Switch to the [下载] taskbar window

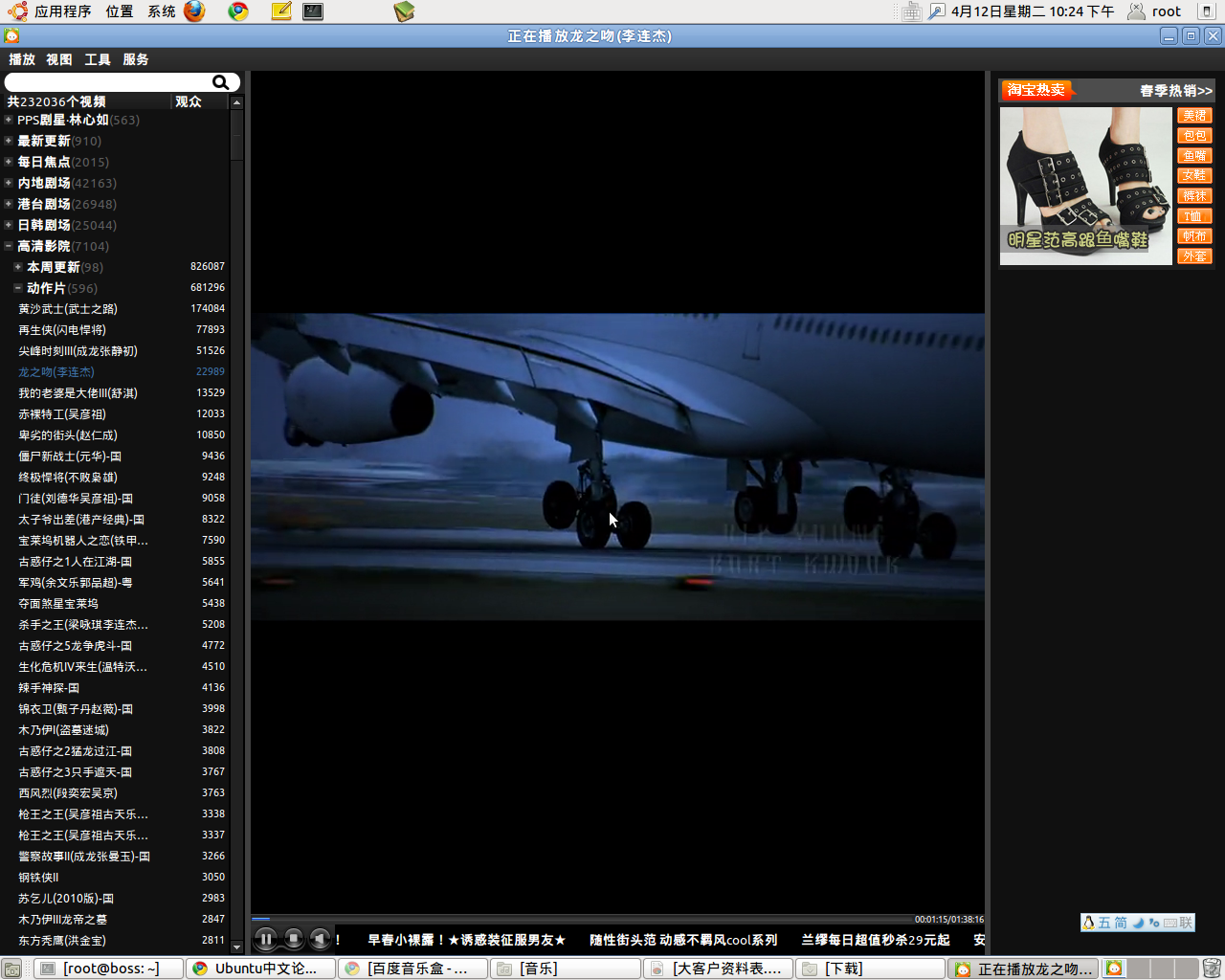pos(870,969)
